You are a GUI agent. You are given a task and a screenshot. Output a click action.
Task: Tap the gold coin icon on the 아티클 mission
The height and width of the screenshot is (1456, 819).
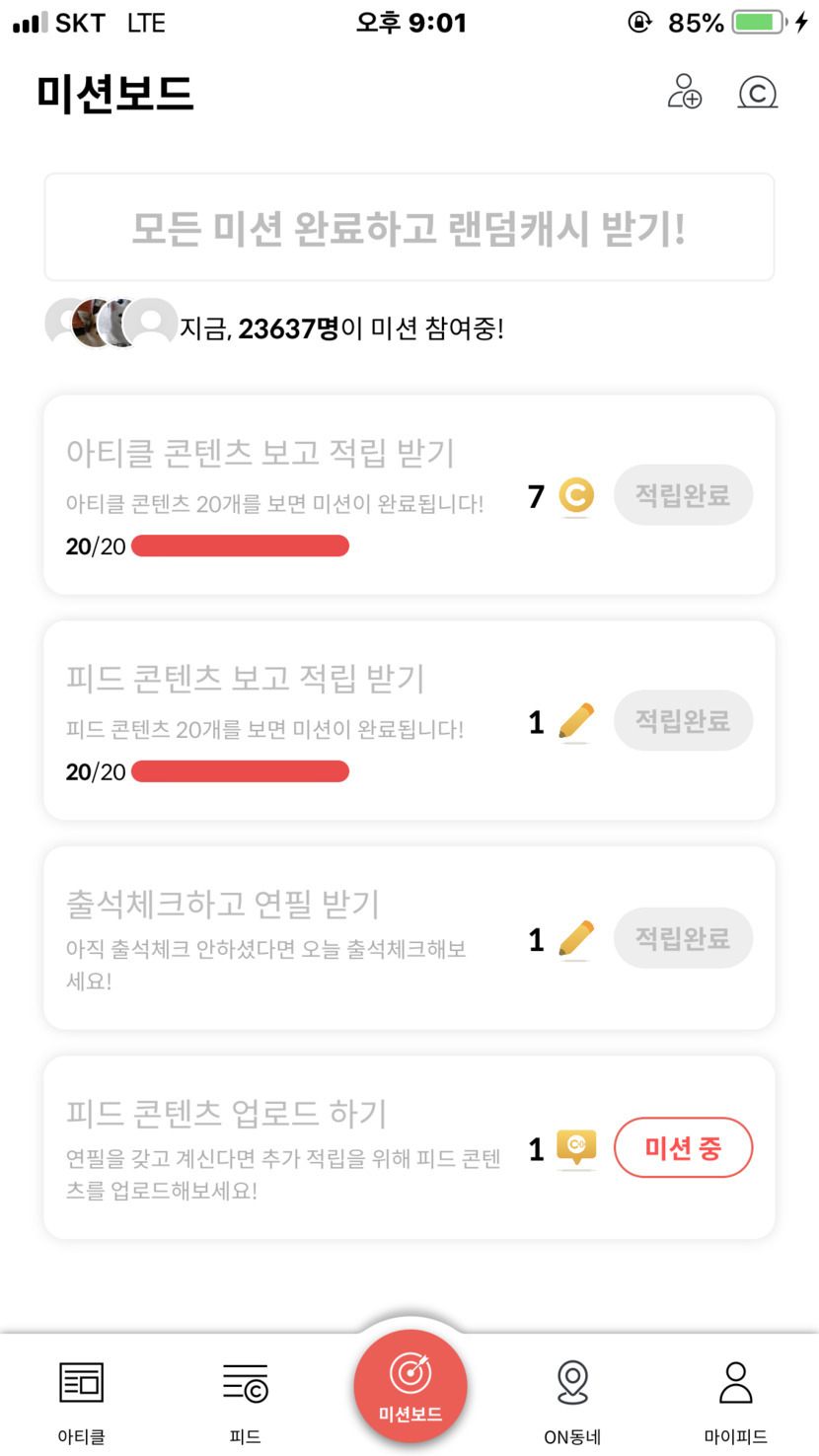pyautogui.click(x=576, y=495)
